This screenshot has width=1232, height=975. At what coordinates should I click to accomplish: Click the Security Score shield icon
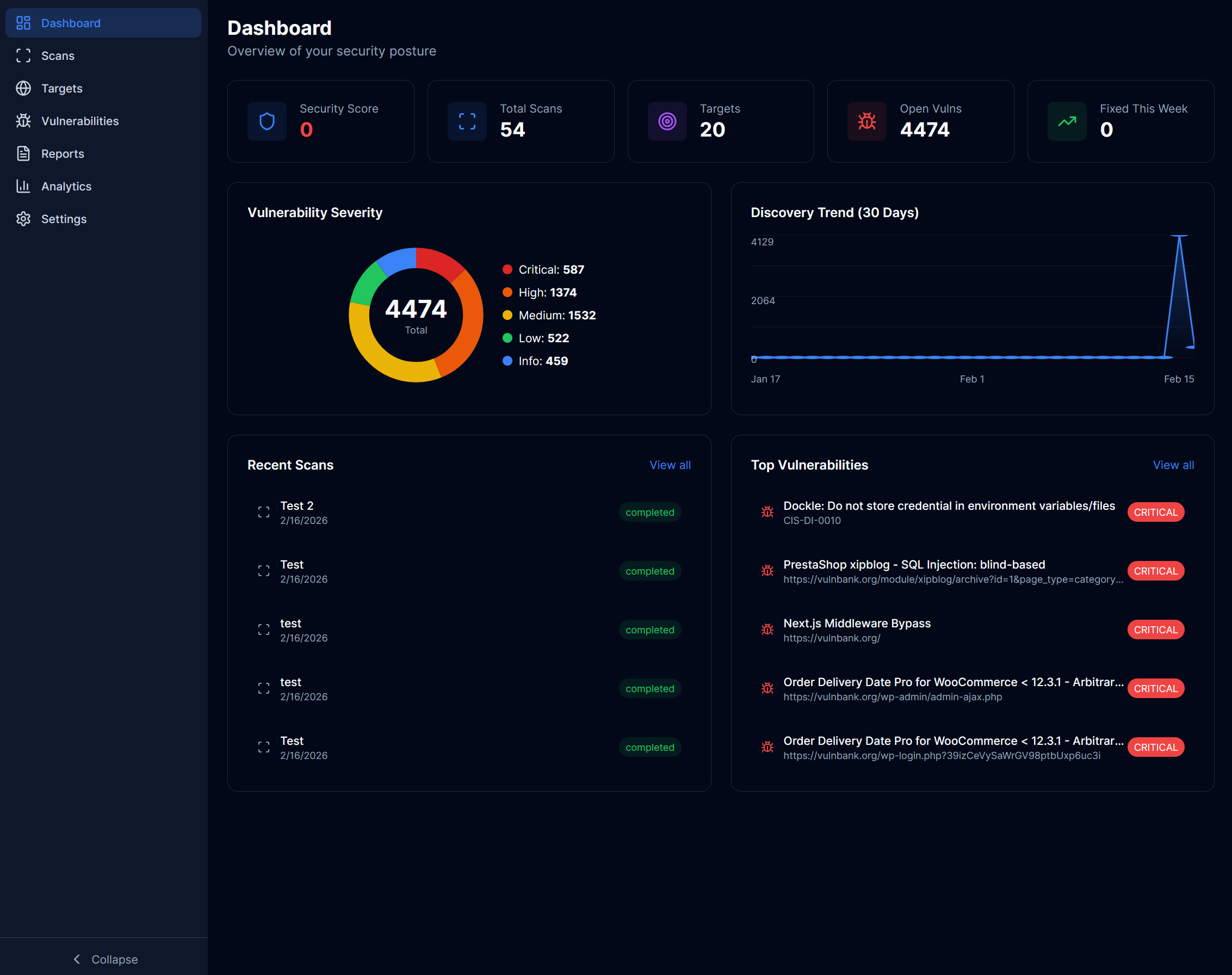click(x=267, y=121)
